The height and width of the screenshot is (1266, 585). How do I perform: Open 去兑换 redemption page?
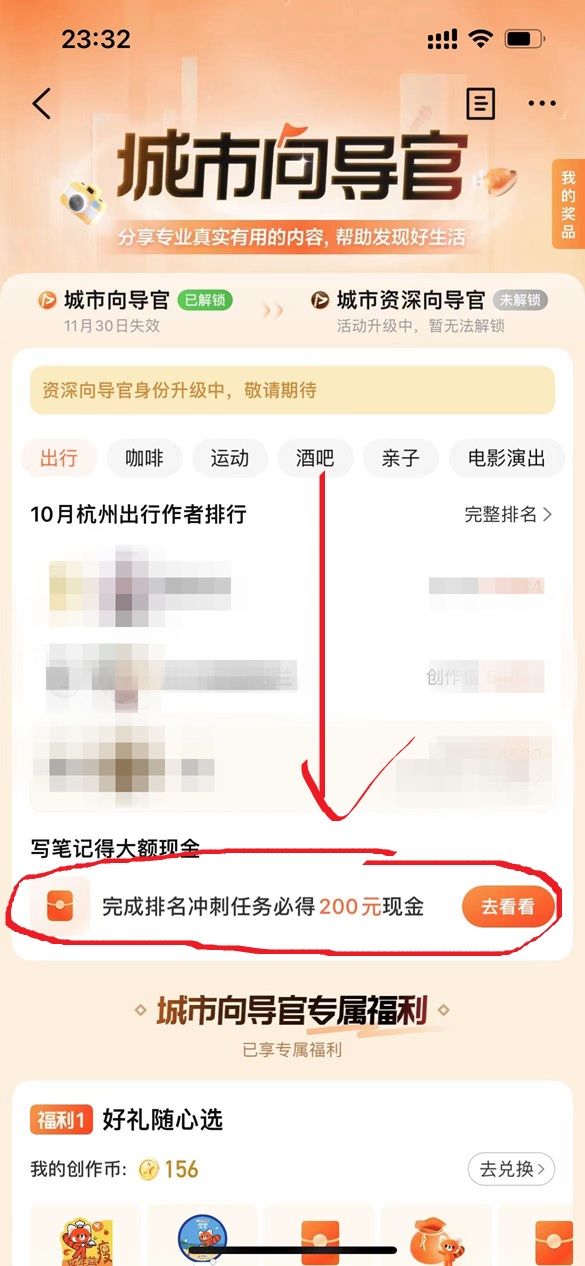pos(512,1169)
